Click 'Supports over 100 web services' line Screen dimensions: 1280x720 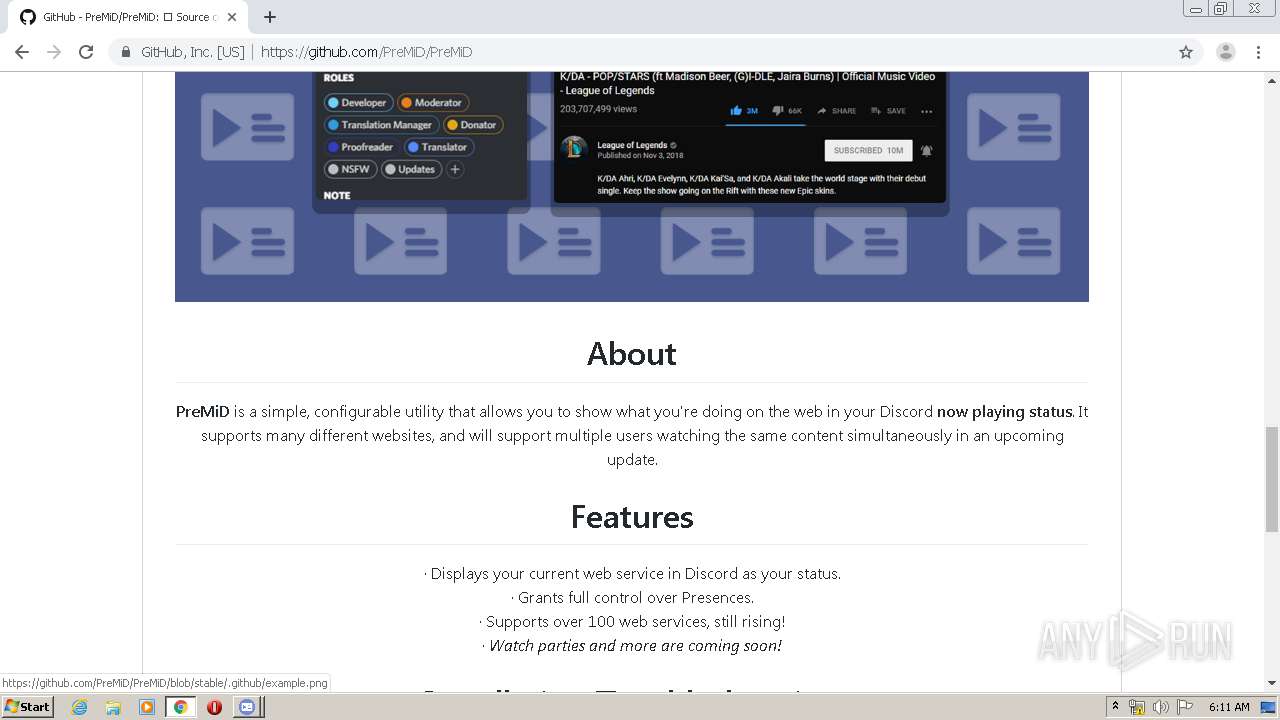point(632,622)
